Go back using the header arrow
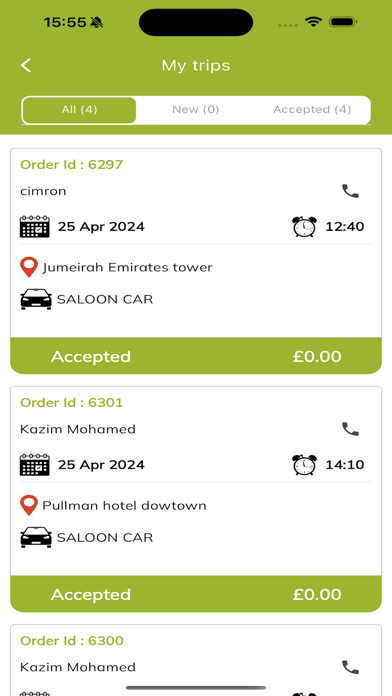This screenshot has height=696, width=392. 26,65
